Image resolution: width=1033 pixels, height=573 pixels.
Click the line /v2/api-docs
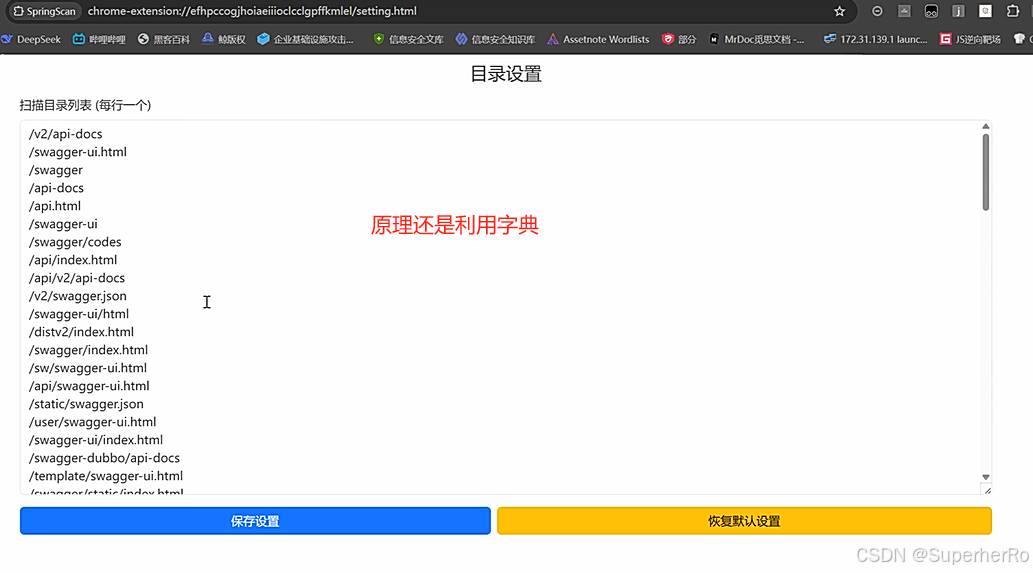[x=65, y=134]
